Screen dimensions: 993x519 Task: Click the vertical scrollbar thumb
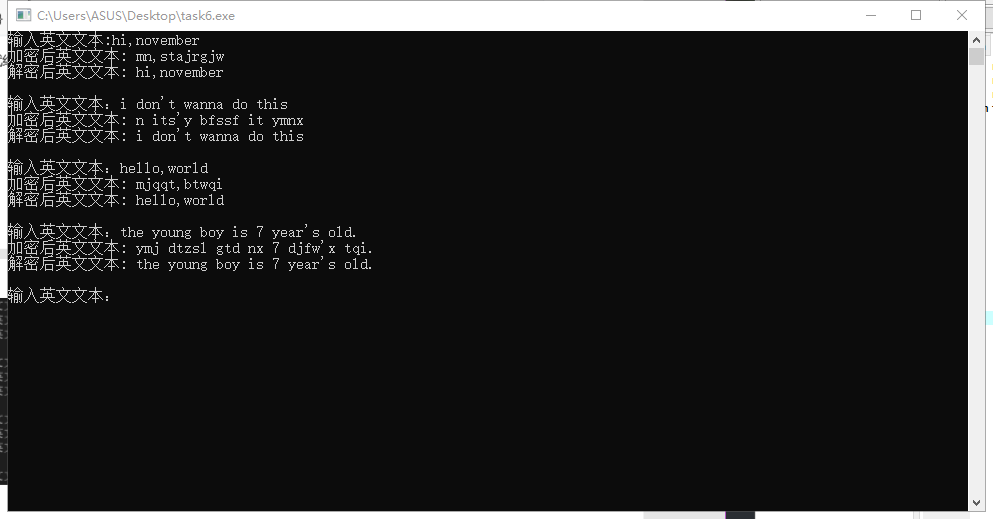[976, 56]
